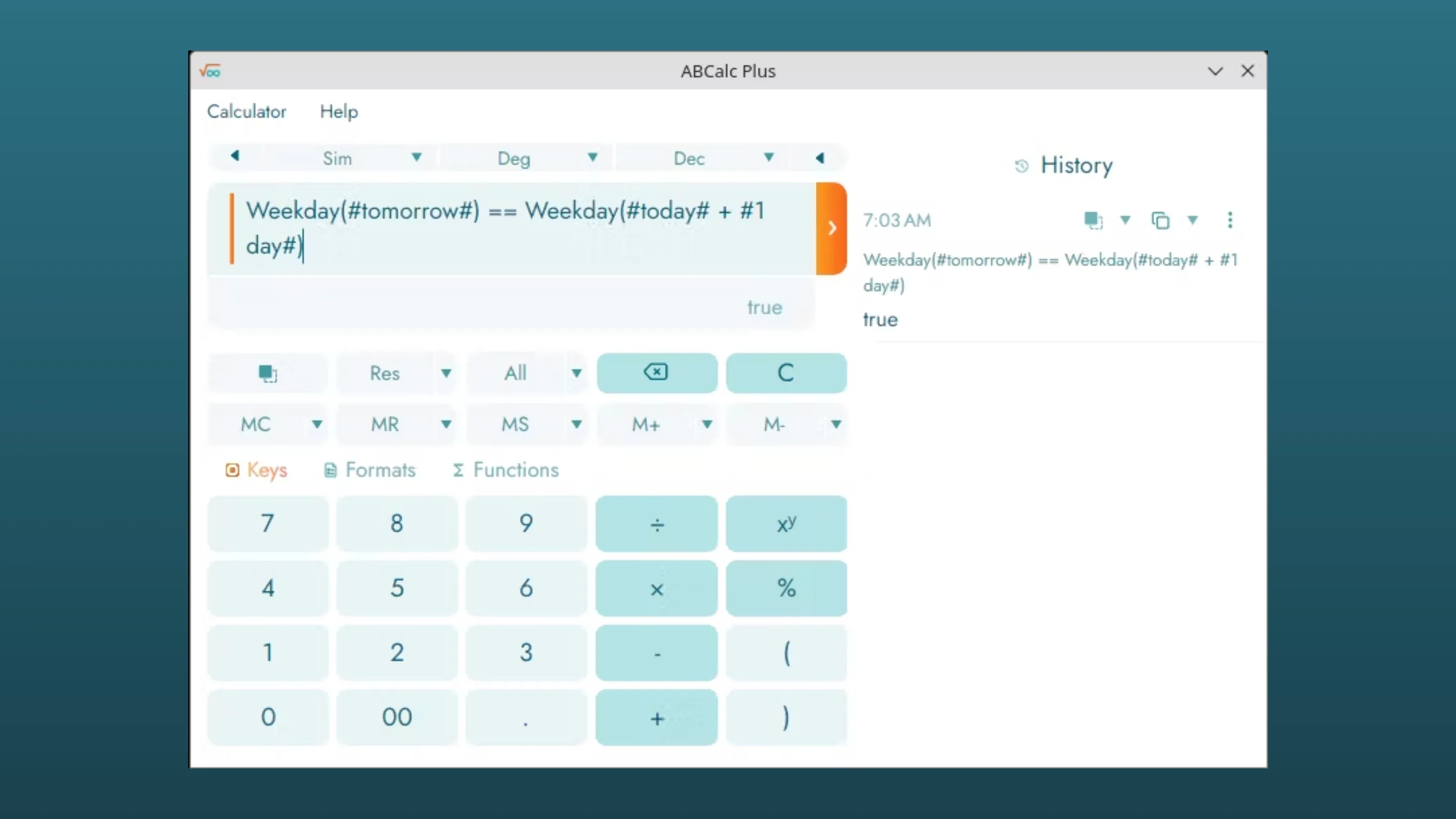Screen dimensions: 1456x819
Task: Click the divide operator key
Action: (657, 524)
